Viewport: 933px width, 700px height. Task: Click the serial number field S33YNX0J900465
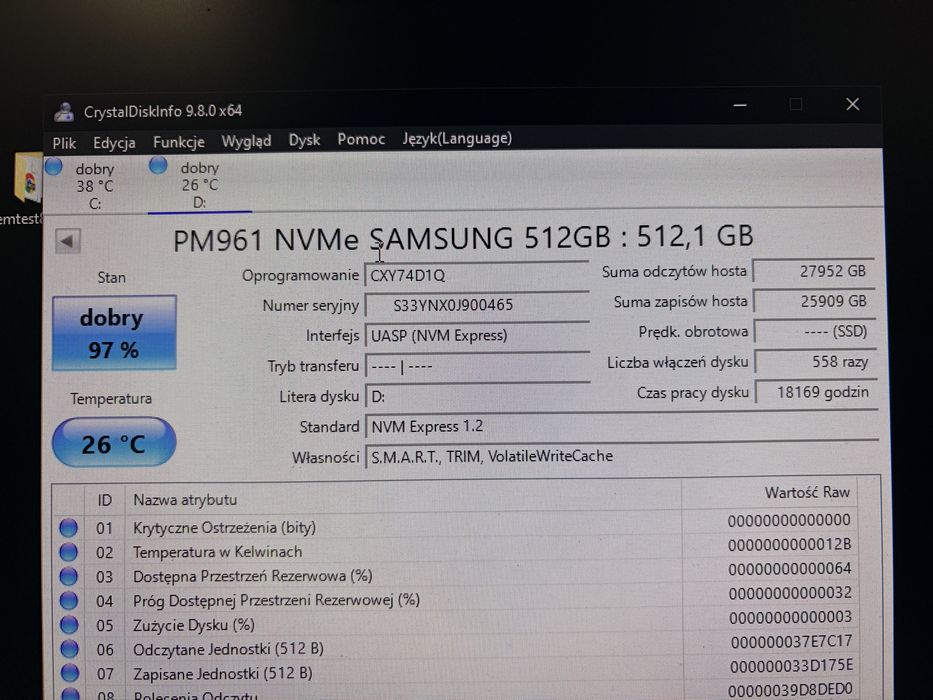click(x=477, y=305)
